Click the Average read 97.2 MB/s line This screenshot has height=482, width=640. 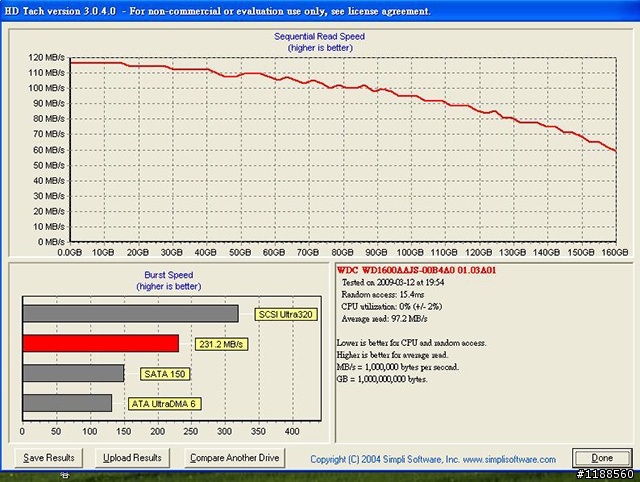(384, 319)
